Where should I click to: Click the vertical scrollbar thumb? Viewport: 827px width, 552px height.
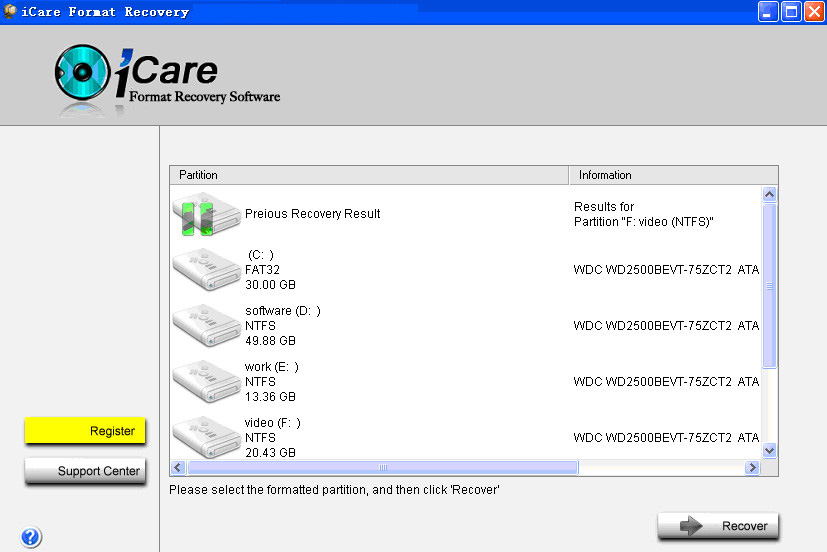click(x=770, y=286)
